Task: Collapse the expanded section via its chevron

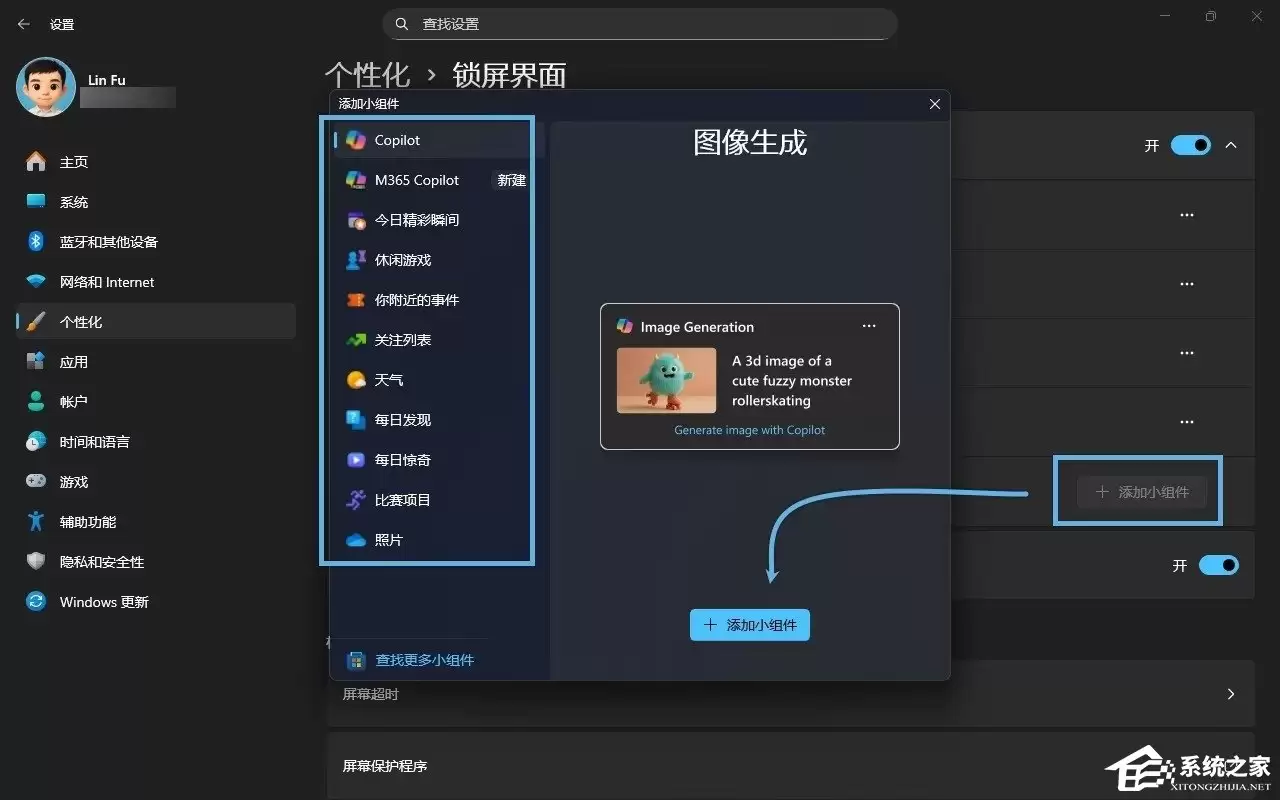Action: pyautogui.click(x=1231, y=145)
